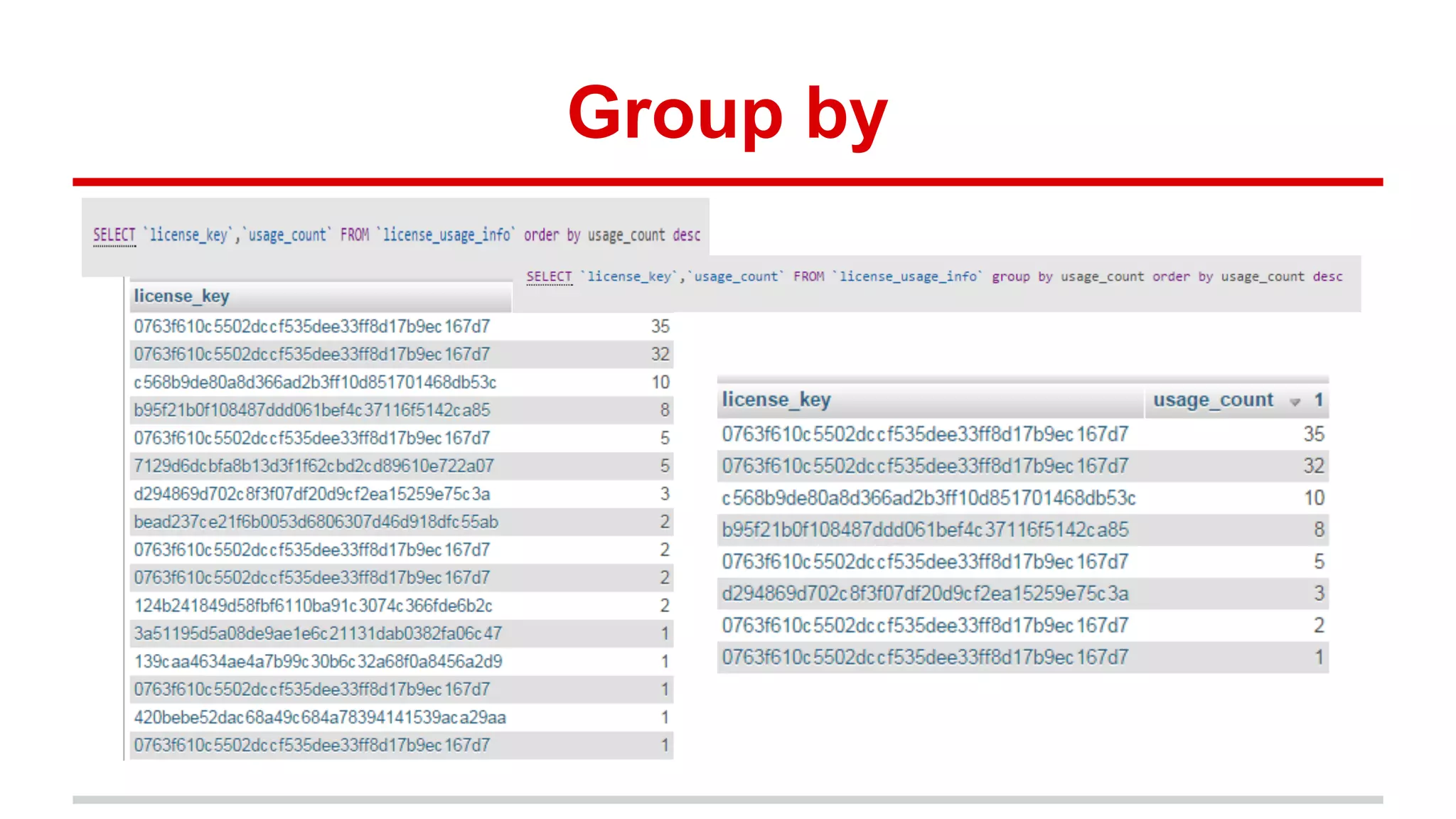This screenshot has height=819, width=1456.
Task: Click the descending sort arrow beside usage_count
Action: tap(1295, 402)
